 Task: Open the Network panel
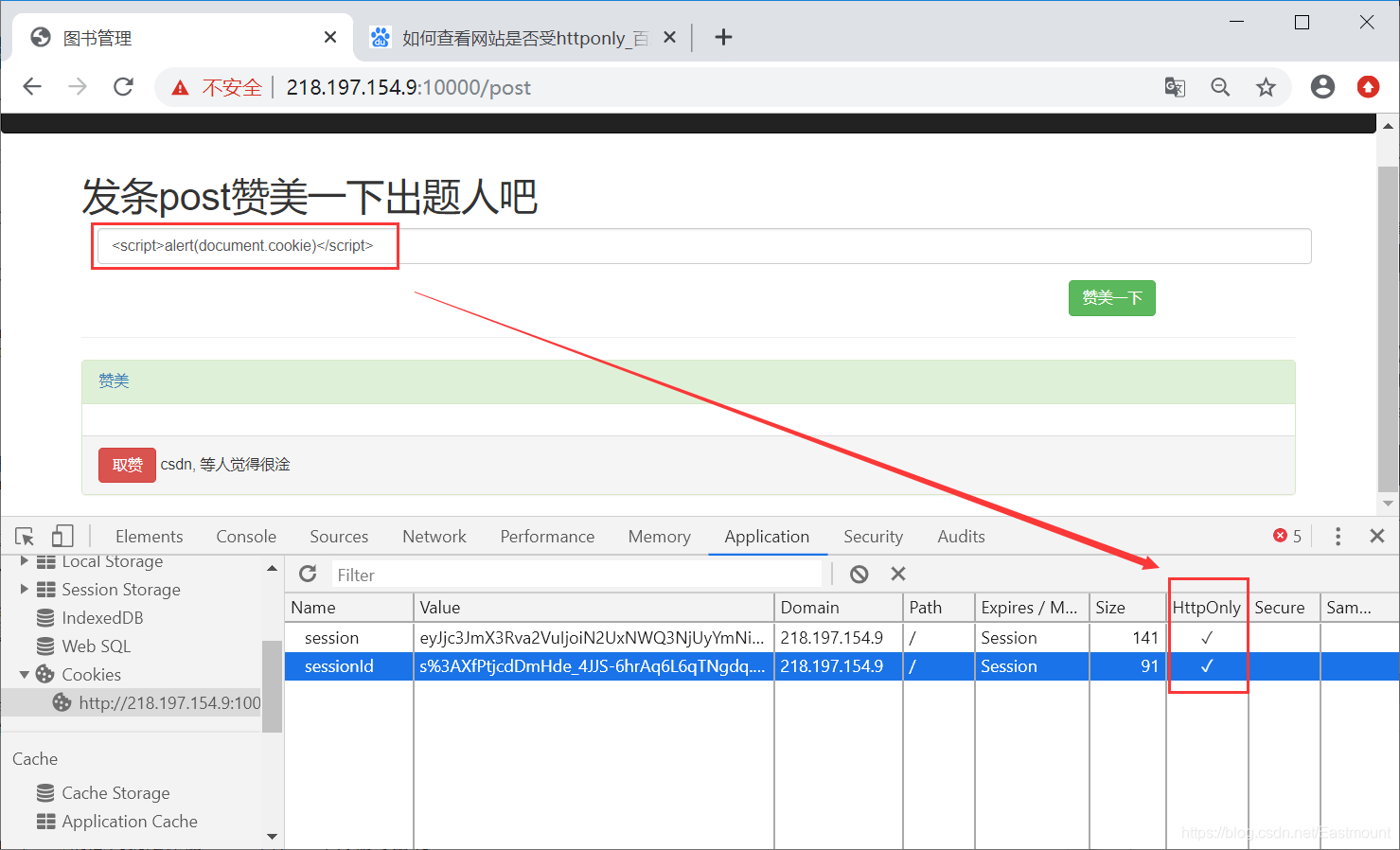[x=434, y=537]
